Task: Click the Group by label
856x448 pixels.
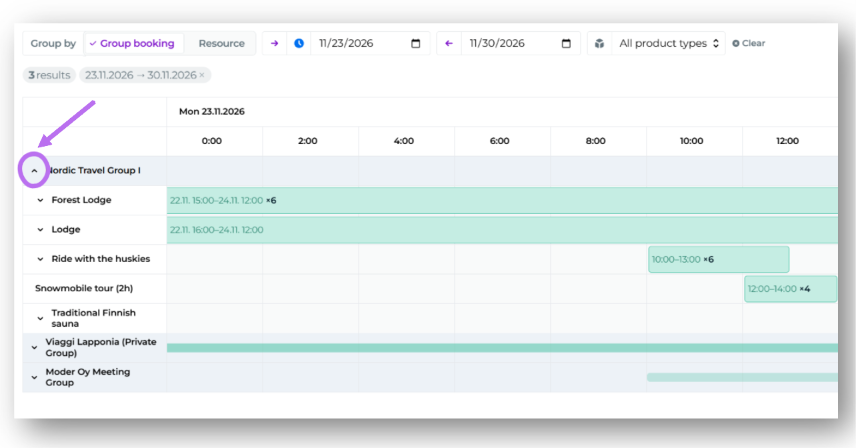Action: pos(53,44)
